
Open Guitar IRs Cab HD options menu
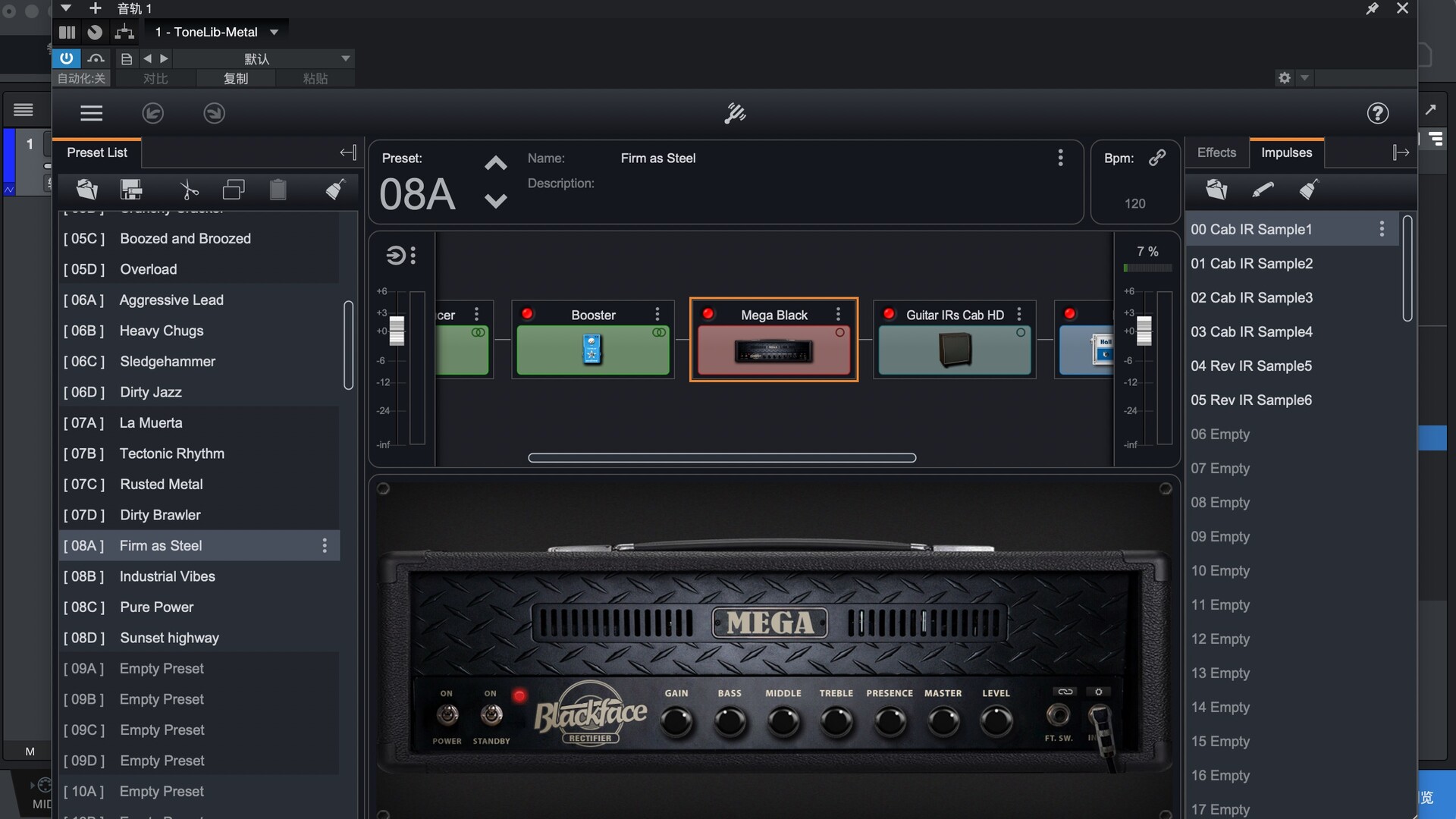click(1018, 314)
